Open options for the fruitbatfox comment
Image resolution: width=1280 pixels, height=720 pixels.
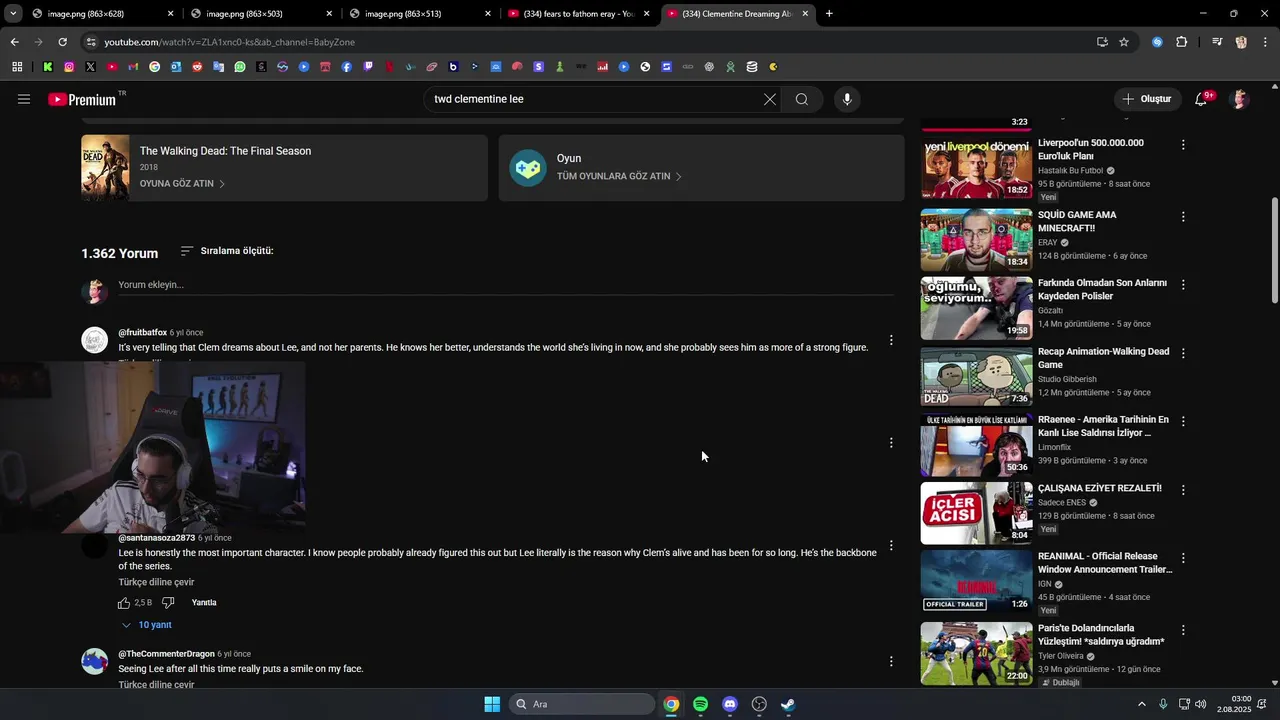[x=891, y=340]
